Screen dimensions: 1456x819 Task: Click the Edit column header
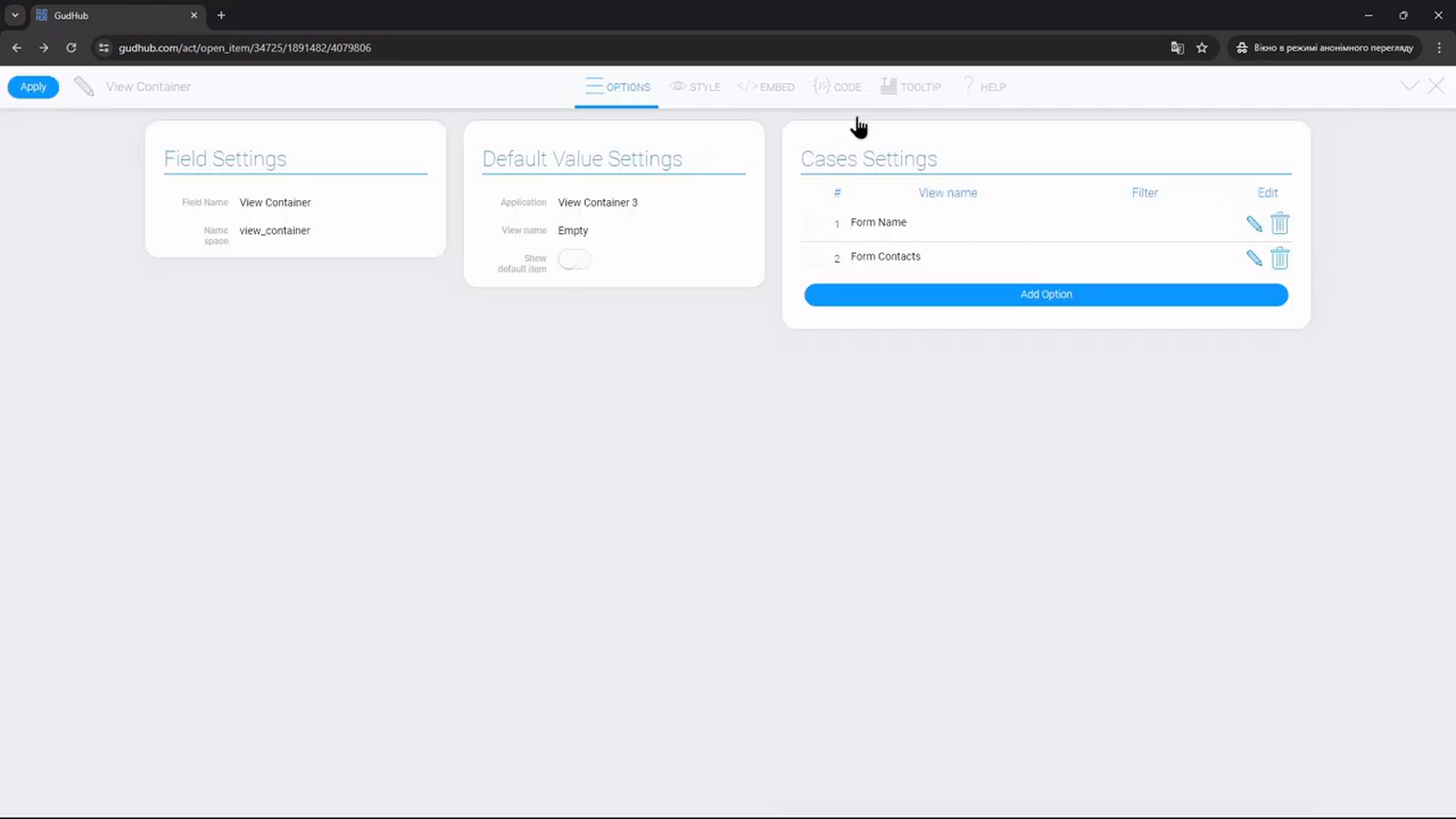(1268, 193)
